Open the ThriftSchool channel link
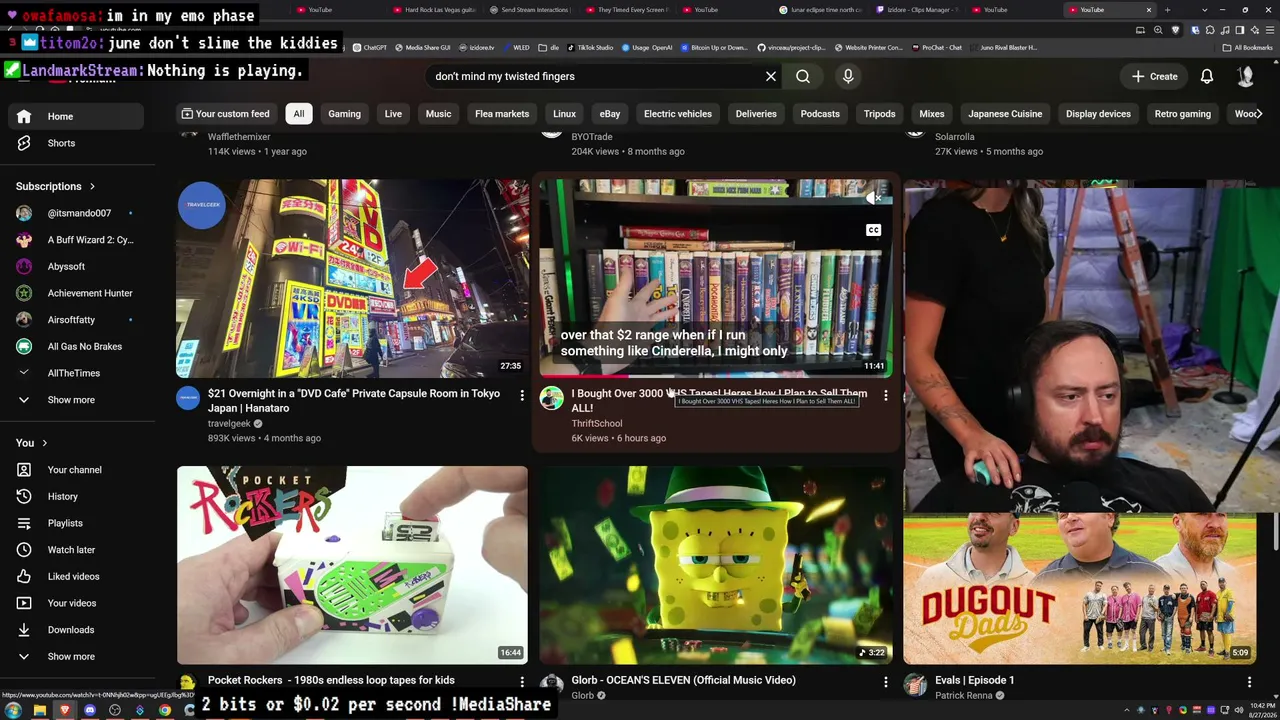 (596, 424)
